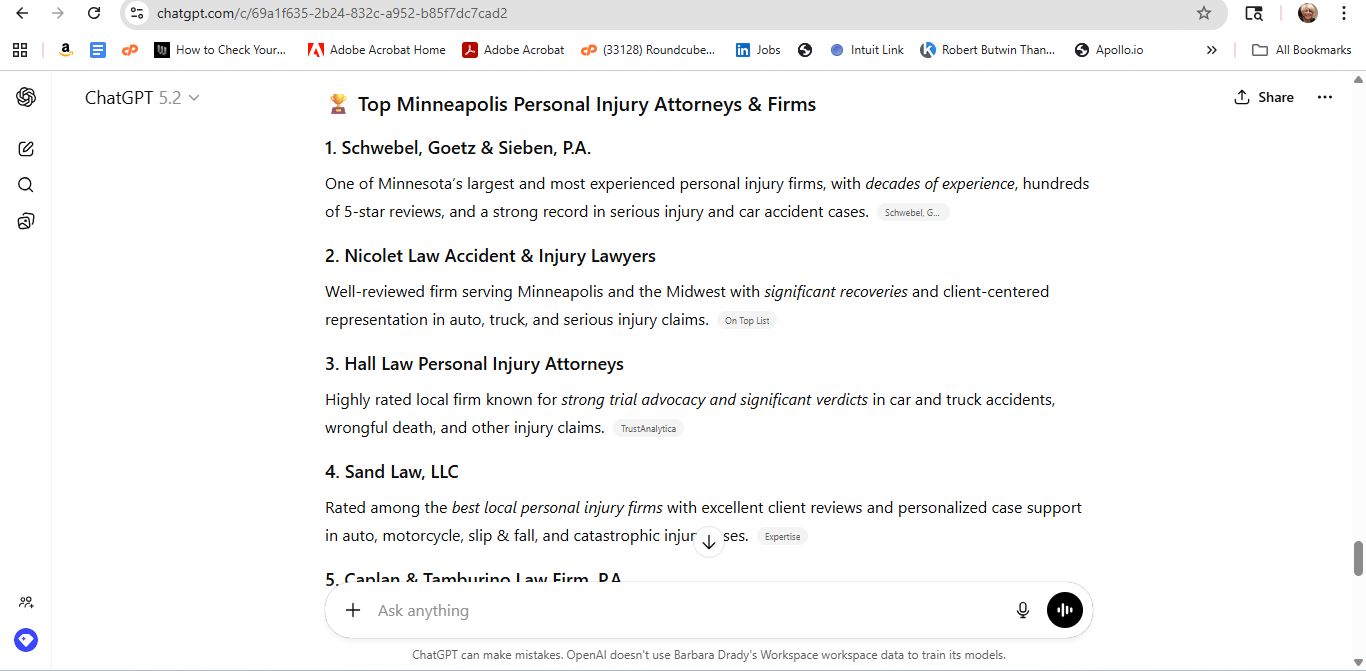Jump to bottom with the down arrow button

click(709, 542)
